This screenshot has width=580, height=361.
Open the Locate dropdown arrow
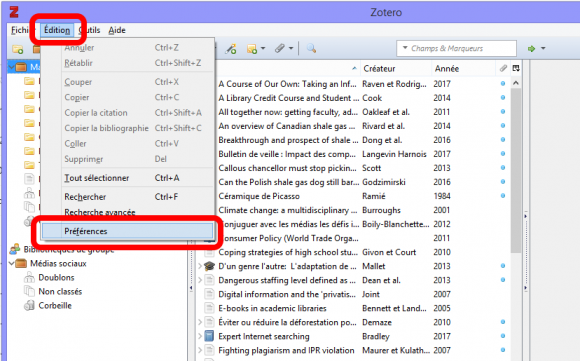[x=543, y=48]
